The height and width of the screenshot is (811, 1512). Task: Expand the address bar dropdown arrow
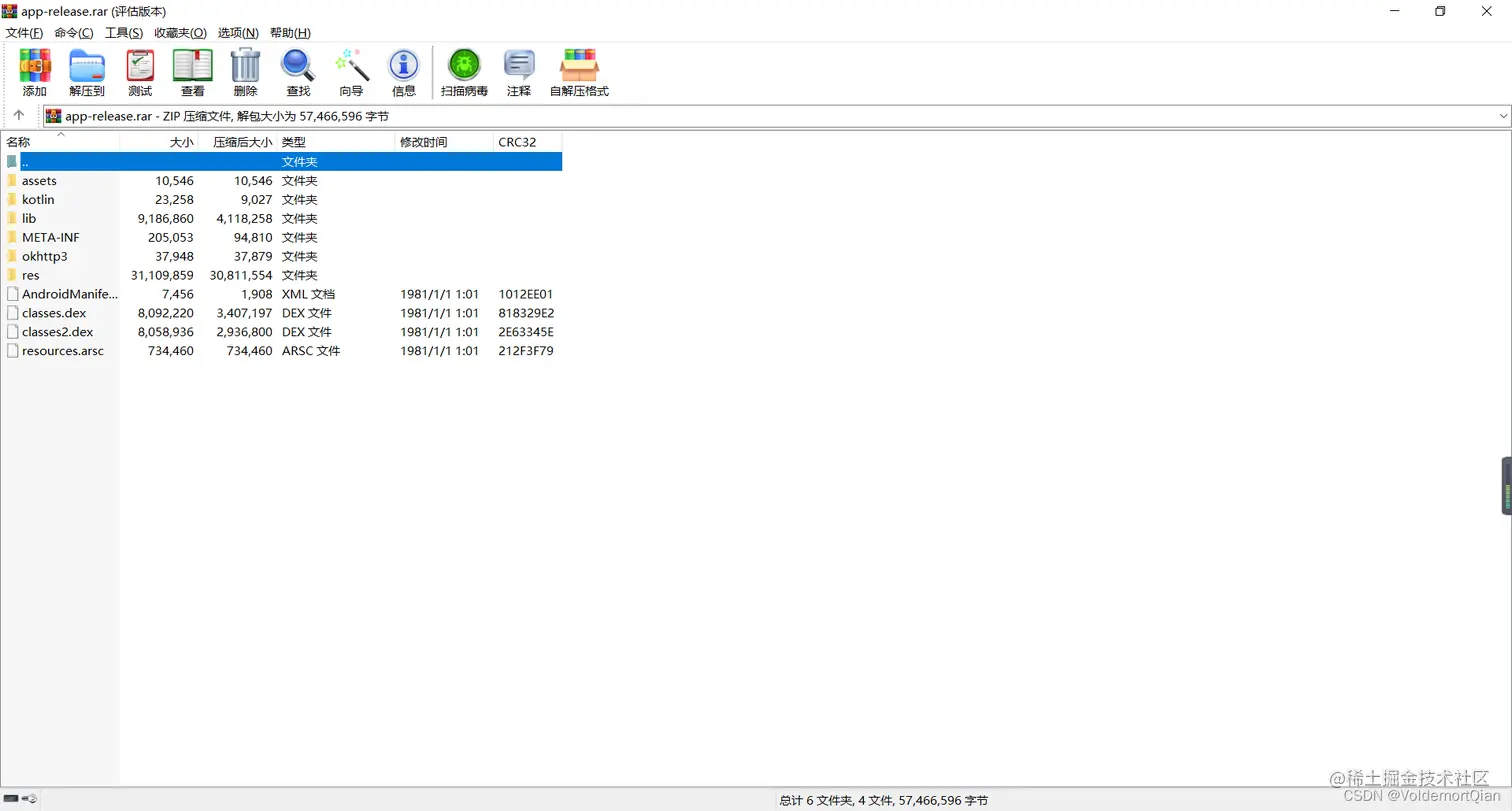[x=1503, y=117]
